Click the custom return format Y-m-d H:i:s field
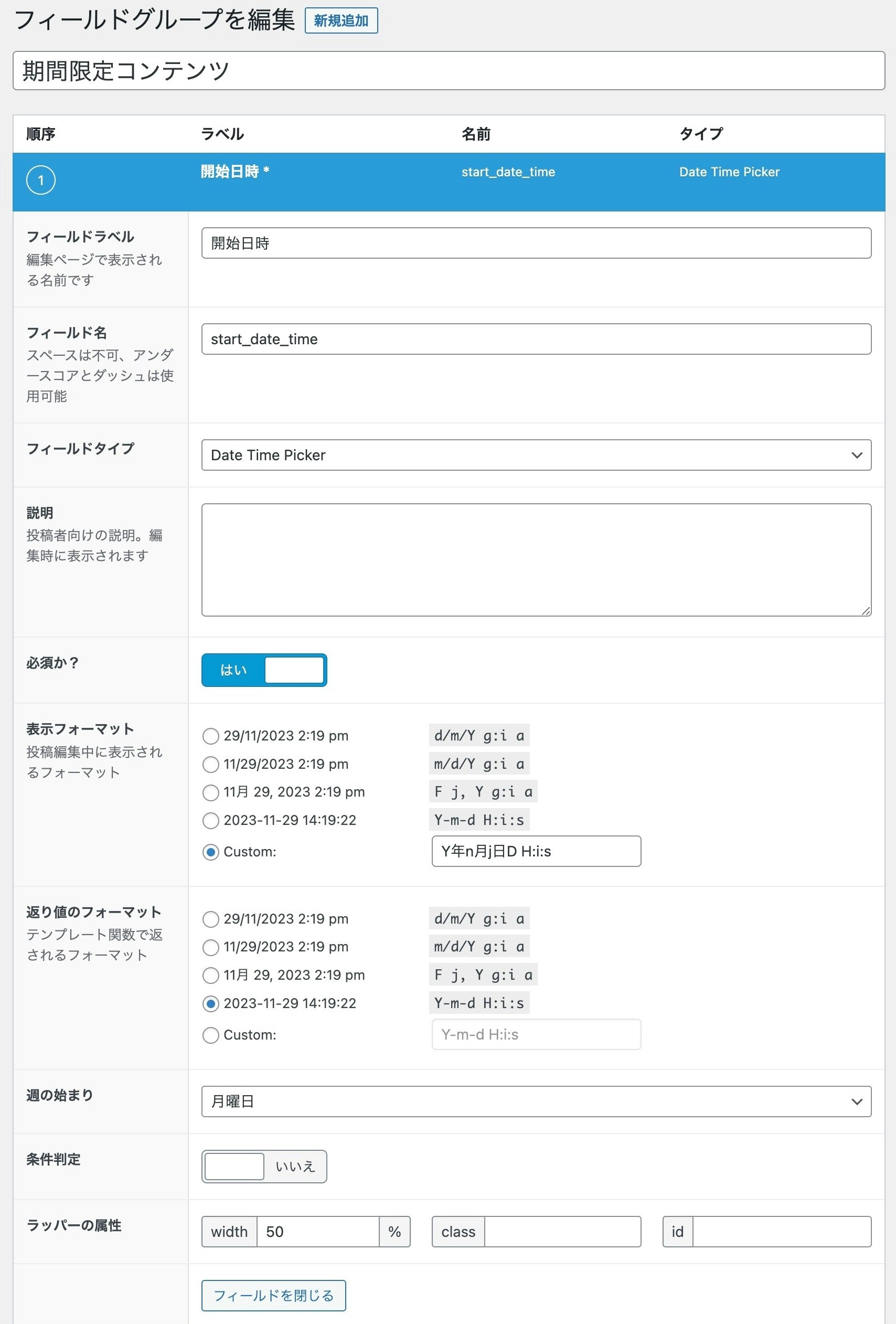This screenshot has height=1324, width=896. [536, 1035]
